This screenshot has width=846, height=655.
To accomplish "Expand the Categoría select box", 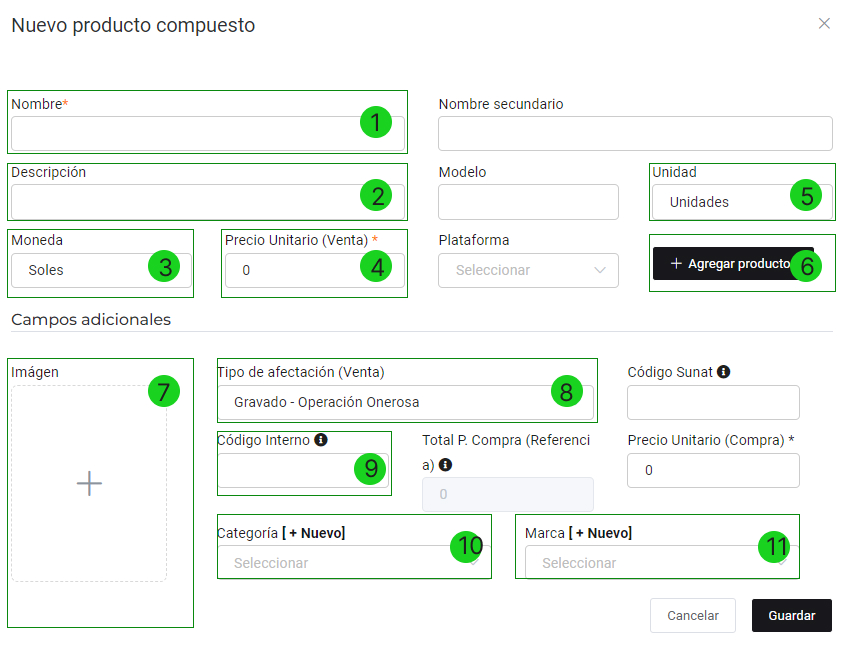I will tap(340, 563).
